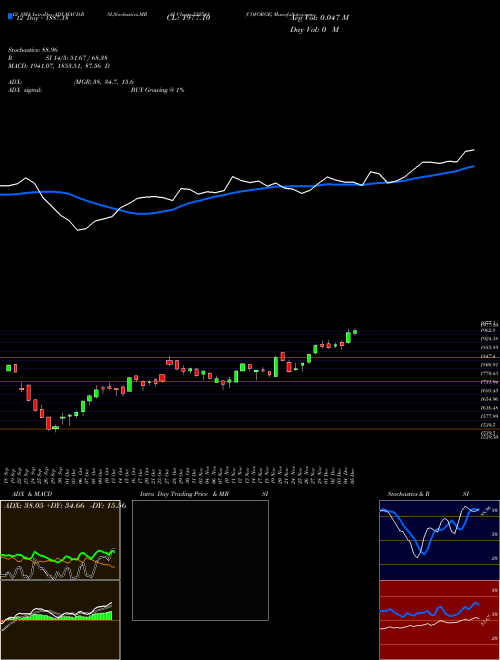Open the red RSI chart panel
The image size is (500, 660).
(439, 620)
